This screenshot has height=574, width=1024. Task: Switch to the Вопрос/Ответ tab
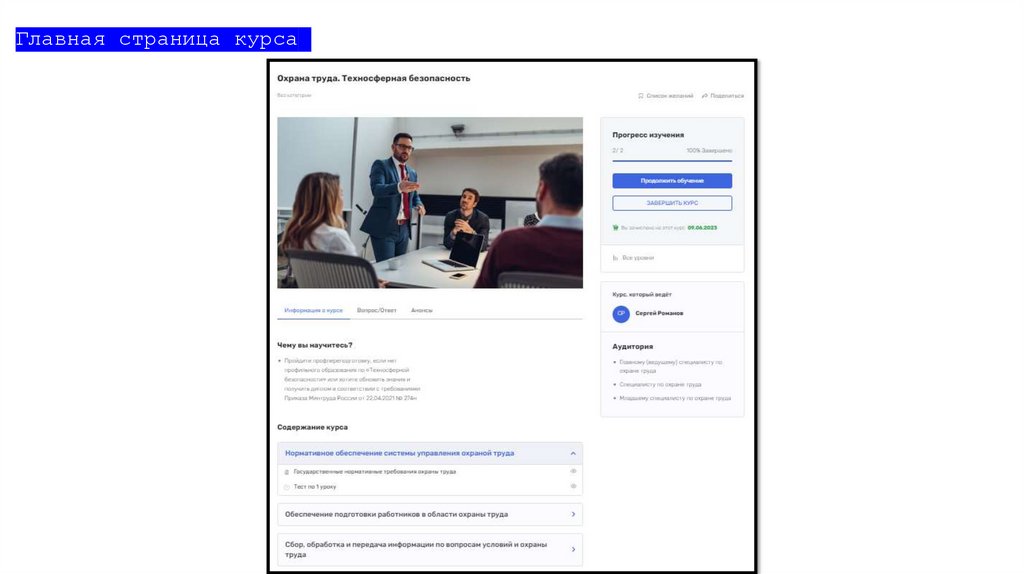(377, 311)
